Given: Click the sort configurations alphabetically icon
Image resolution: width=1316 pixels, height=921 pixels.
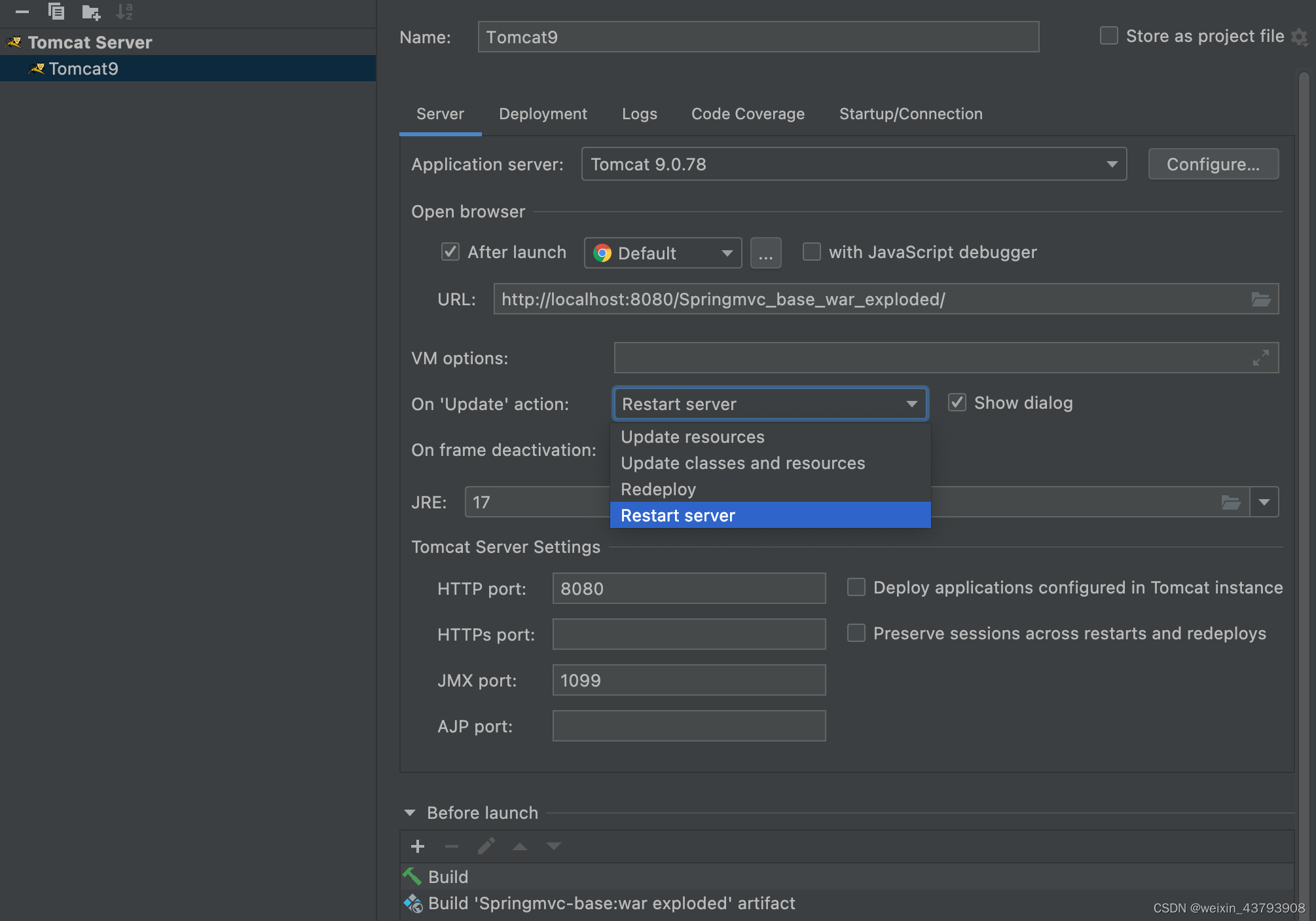Looking at the screenshot, I should (124, 12).
